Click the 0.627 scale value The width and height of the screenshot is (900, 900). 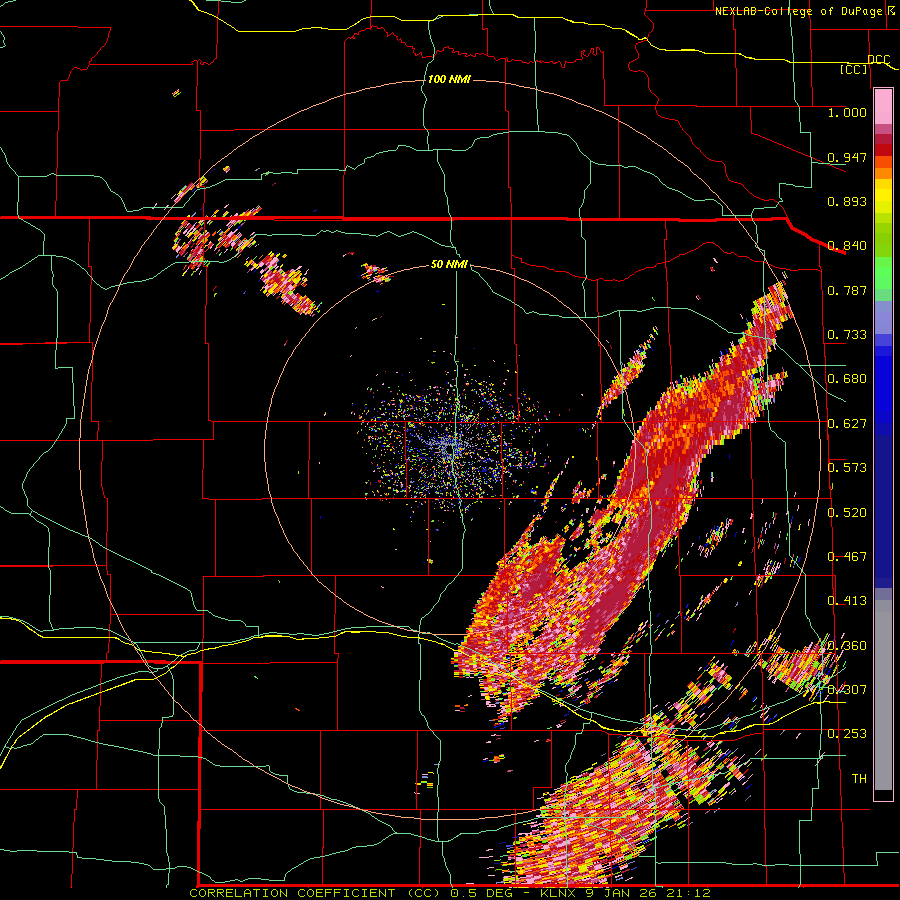pyautogui.click(x=847, y=424)
